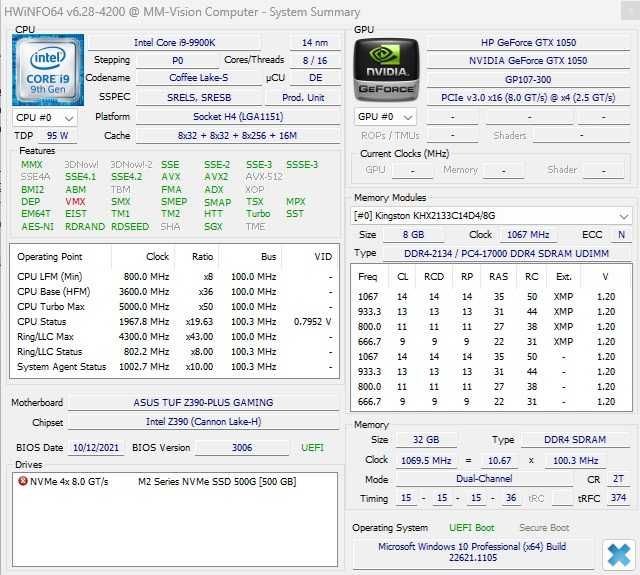640x575 pixels.
Task: Click the 8 / 16 cores/threads value
Action: pos(315,60)
